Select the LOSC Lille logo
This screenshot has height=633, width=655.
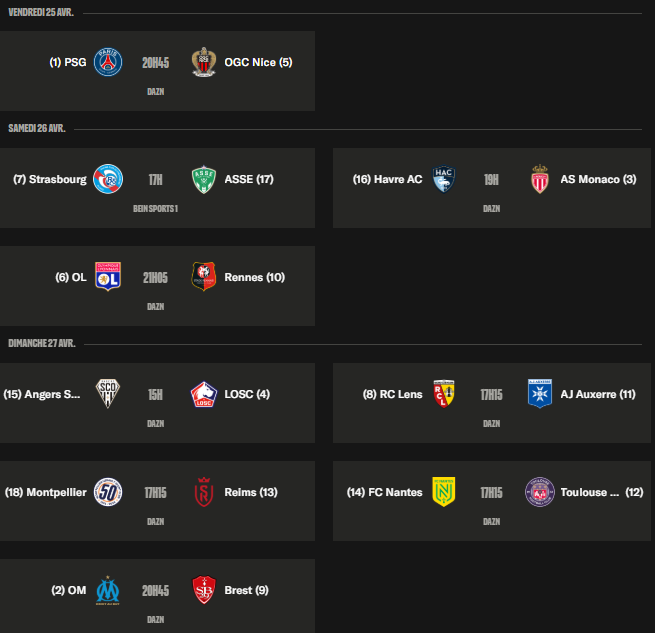click(204, 394)
